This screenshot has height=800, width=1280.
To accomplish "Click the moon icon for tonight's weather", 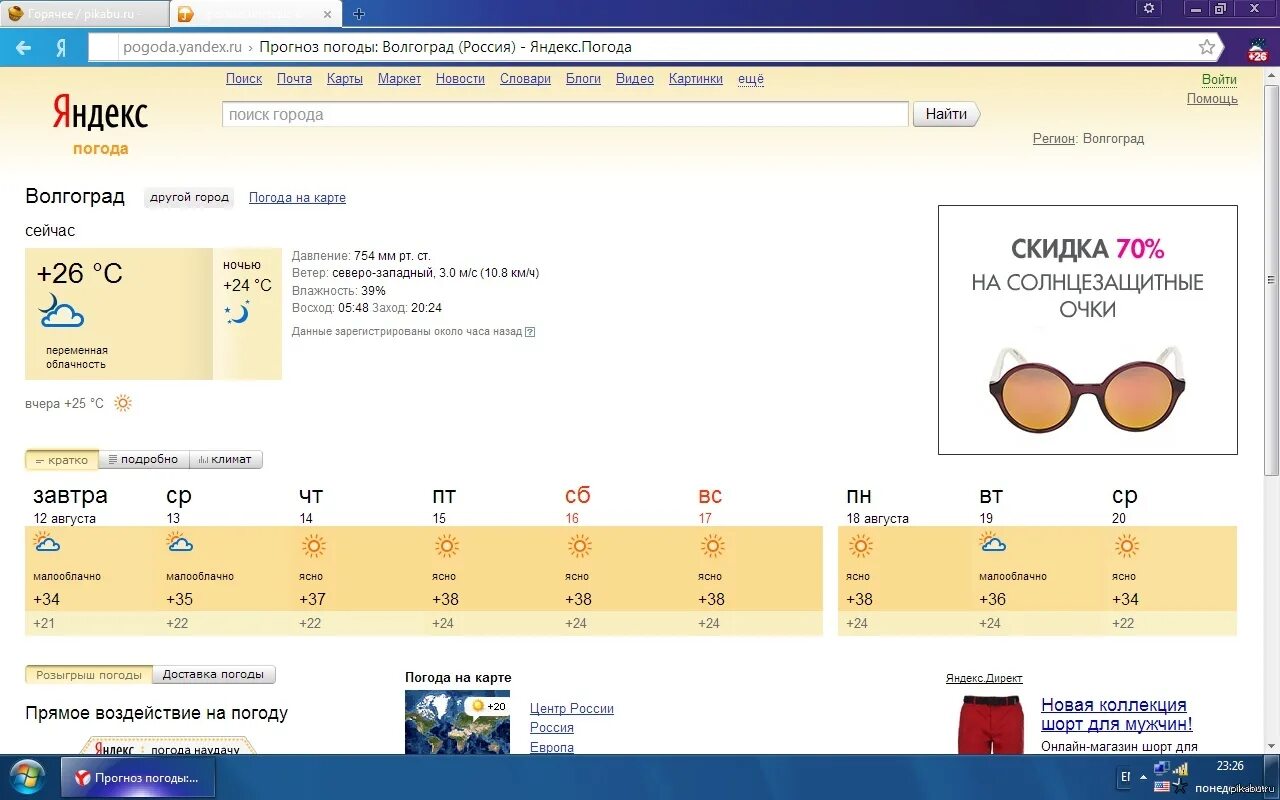I will 237,313.
